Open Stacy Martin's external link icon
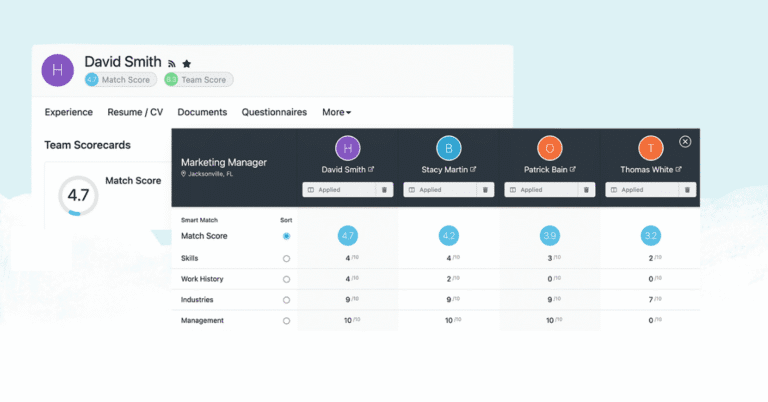Image resolution: width=768 pixels, height=402 pixels. (x=473, y=169)
